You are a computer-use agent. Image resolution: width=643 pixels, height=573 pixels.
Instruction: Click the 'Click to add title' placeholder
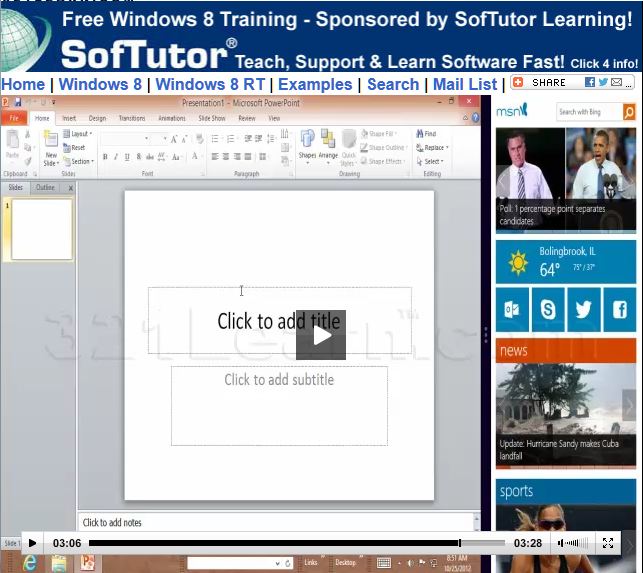[279, 321]
